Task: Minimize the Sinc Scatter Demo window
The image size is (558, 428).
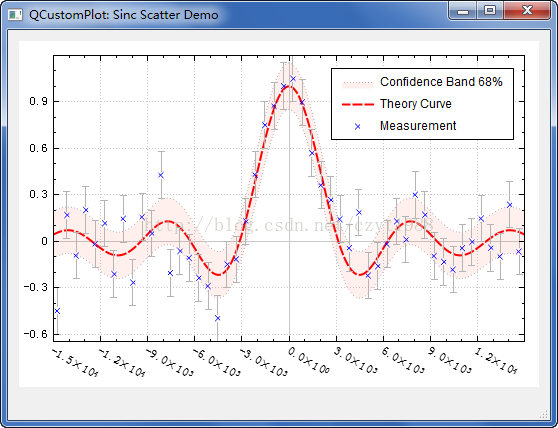Action: (x=463, y=11)
